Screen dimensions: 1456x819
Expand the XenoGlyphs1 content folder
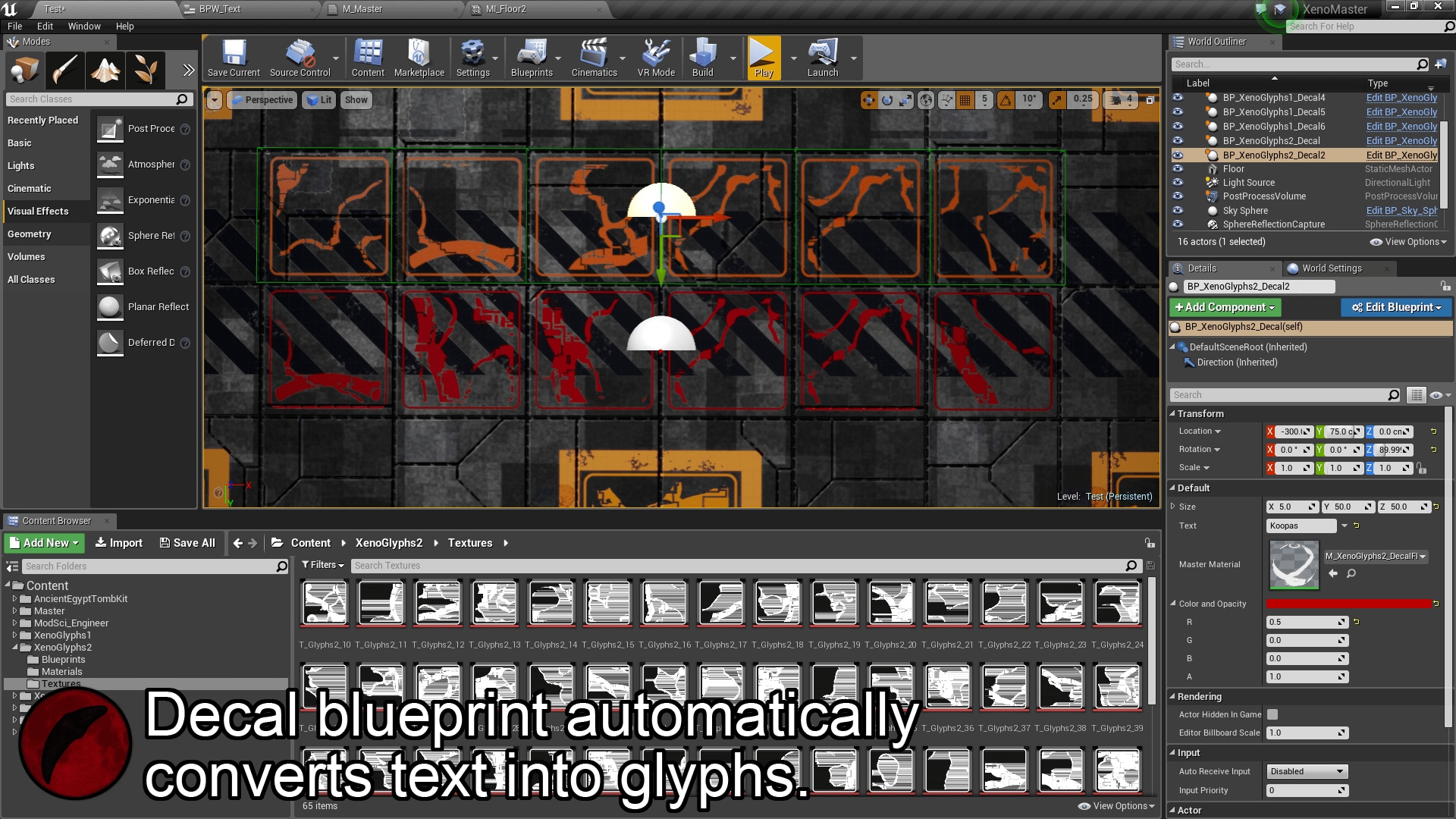[x=15, y=635]
